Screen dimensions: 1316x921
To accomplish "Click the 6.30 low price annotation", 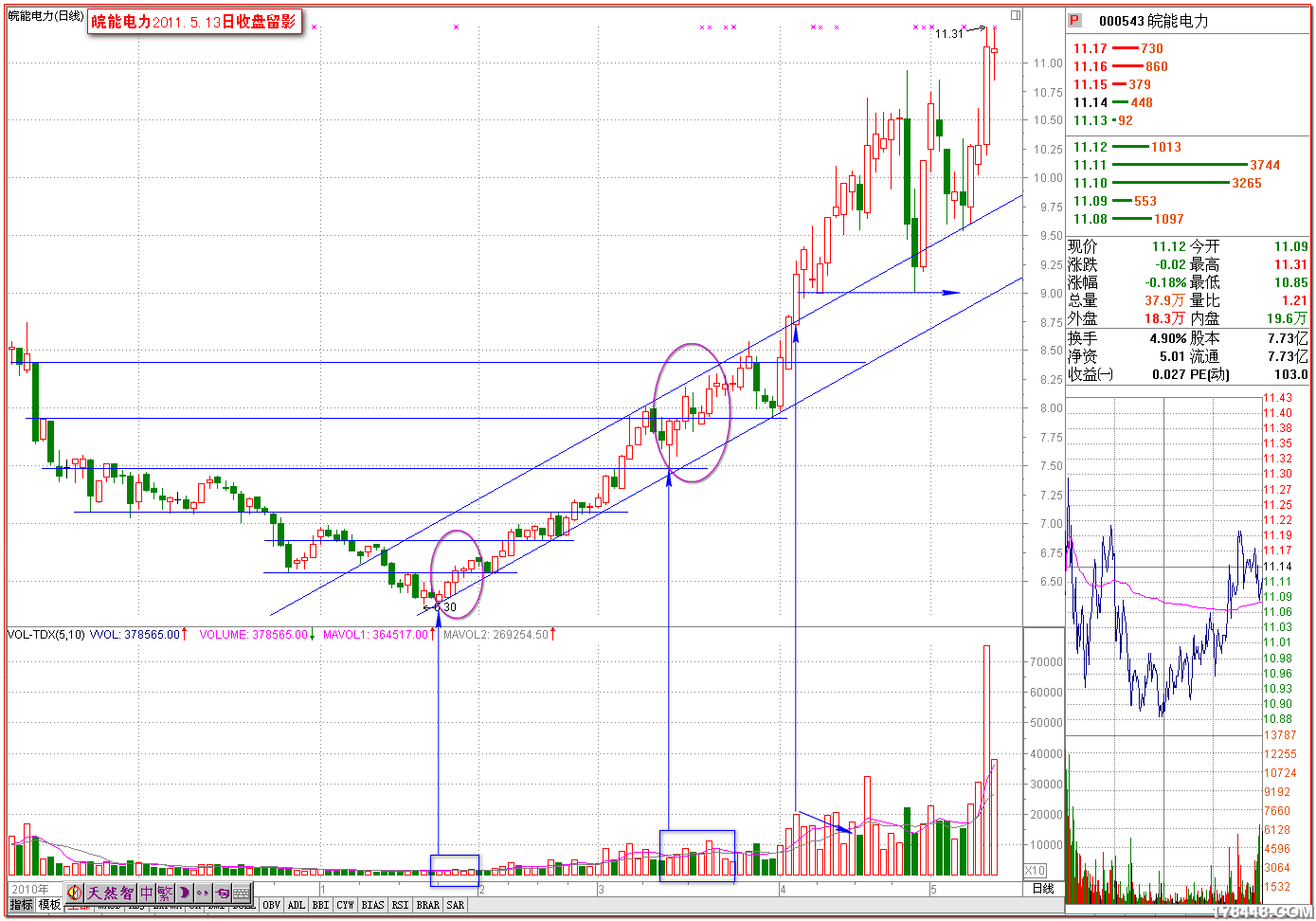I will coord(445,607).
